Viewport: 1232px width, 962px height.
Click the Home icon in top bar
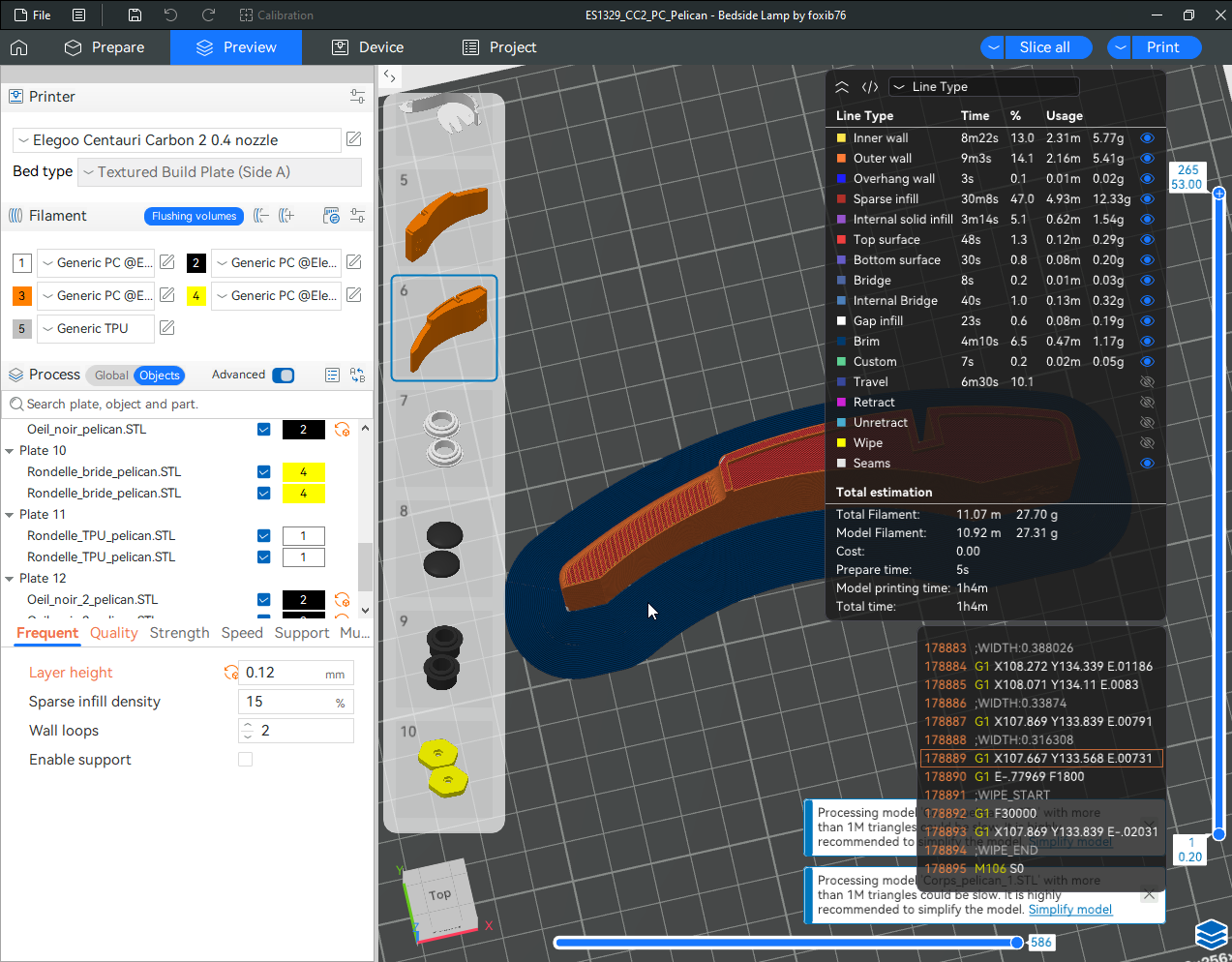tap(19, 47)
